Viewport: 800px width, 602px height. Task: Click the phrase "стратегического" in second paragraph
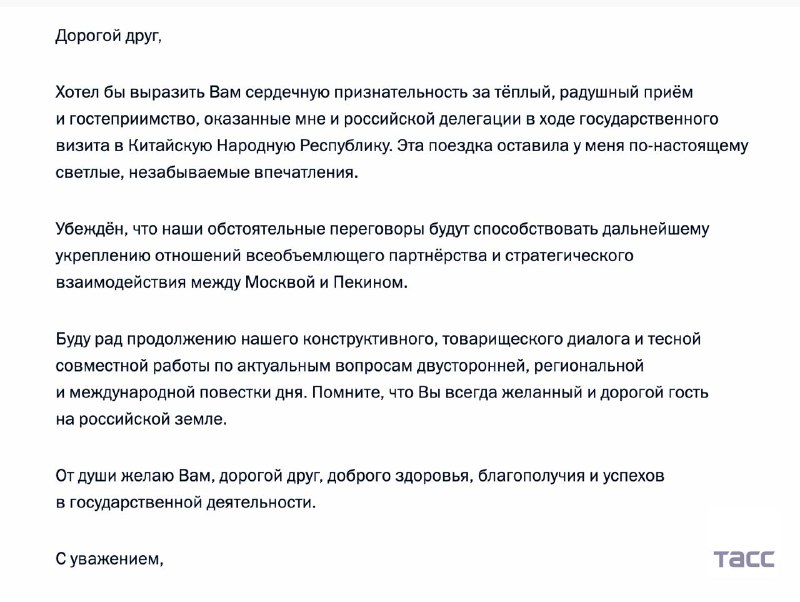[574, 256]
